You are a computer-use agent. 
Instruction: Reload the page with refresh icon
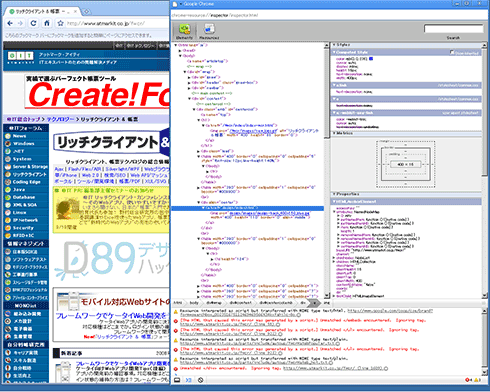point(33,23)
